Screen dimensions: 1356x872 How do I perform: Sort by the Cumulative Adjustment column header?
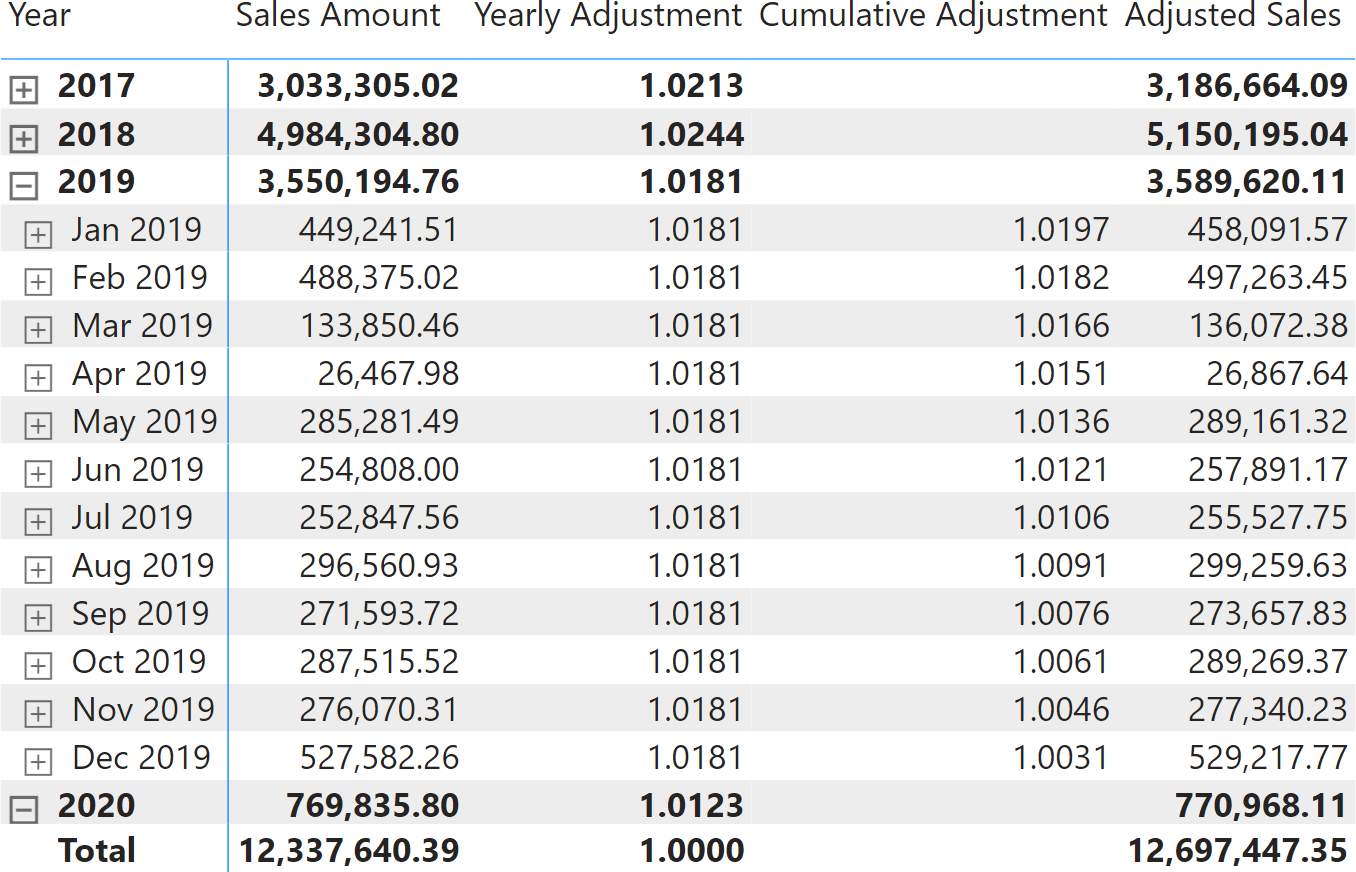click(934, 16)
